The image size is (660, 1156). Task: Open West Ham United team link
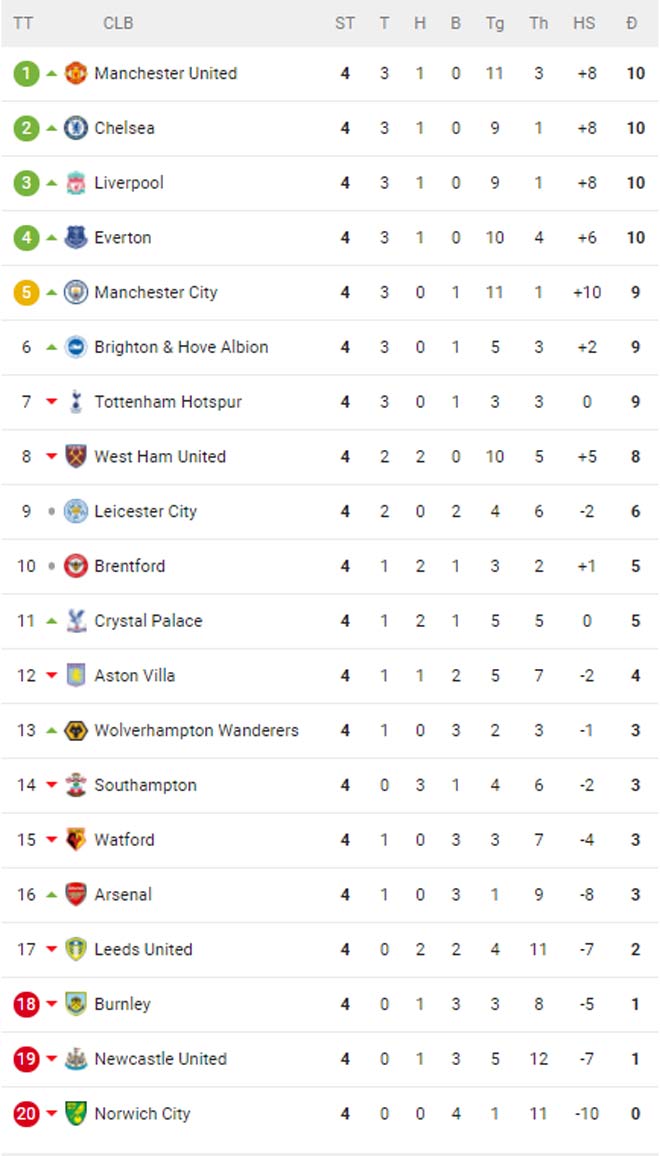coord(160,456)
